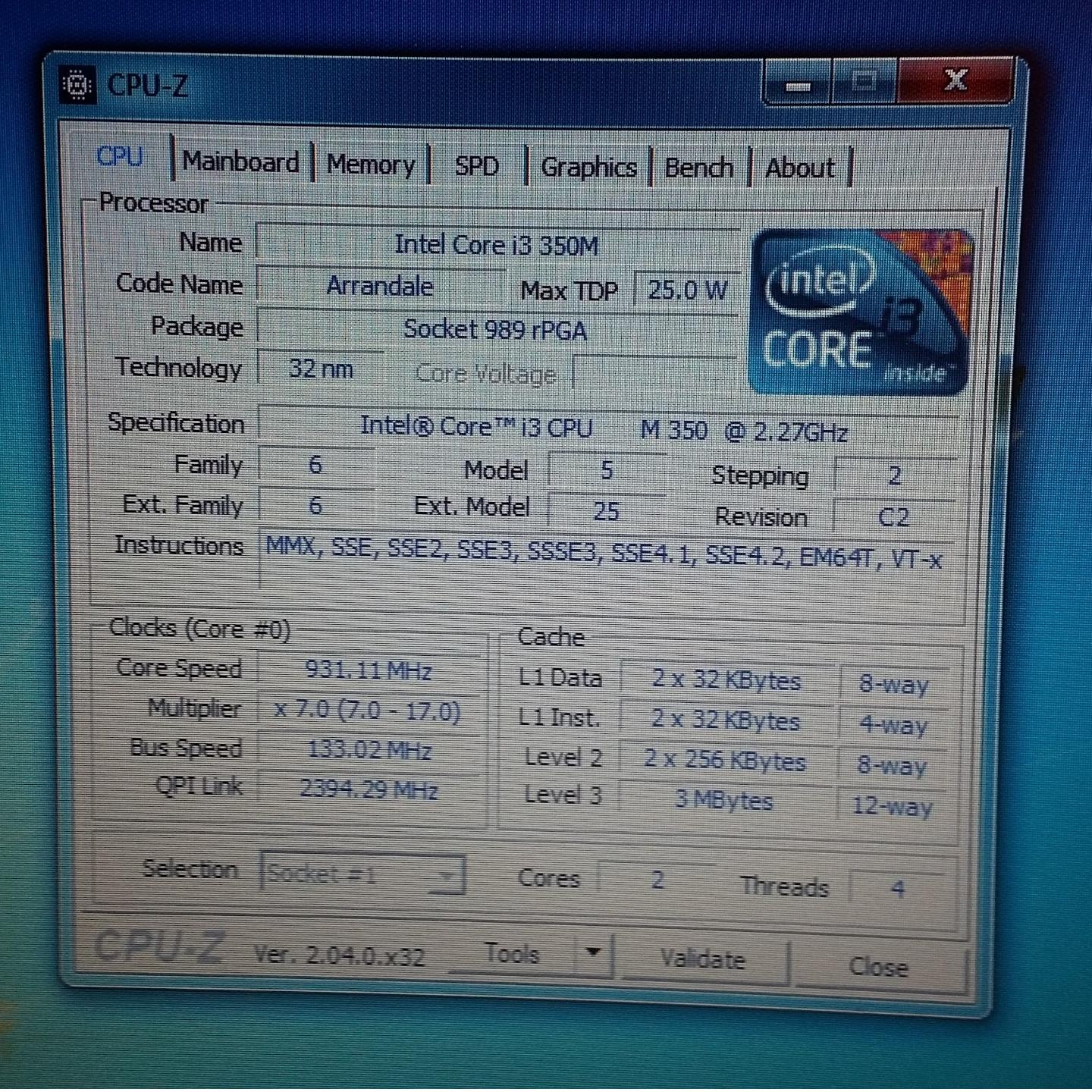Image resolution: width=1092 pixels, height=1092 pixels.
Task: Show the About tab
Action: click(799, 168)
